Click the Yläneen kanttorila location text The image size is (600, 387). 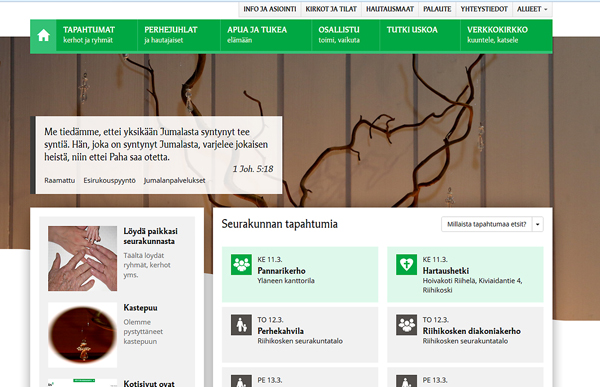point(286,281)
